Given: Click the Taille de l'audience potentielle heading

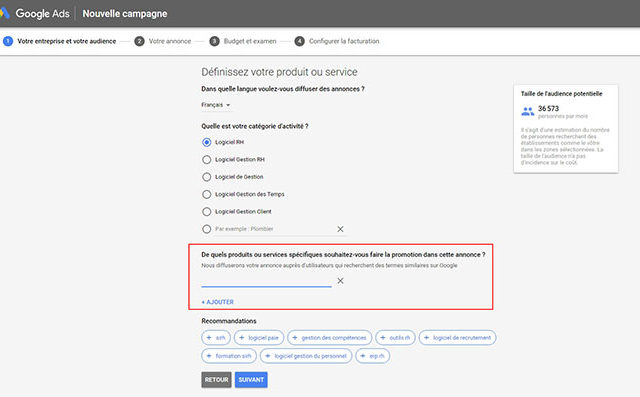Looking at the screenshot, I should click(x=561, y=93).
